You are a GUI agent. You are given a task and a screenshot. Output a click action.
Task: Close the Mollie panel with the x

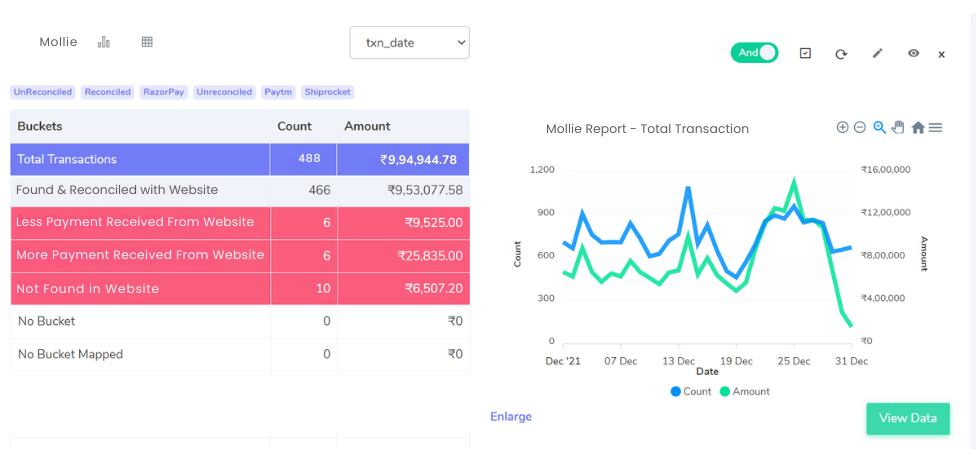pos(942,55)
